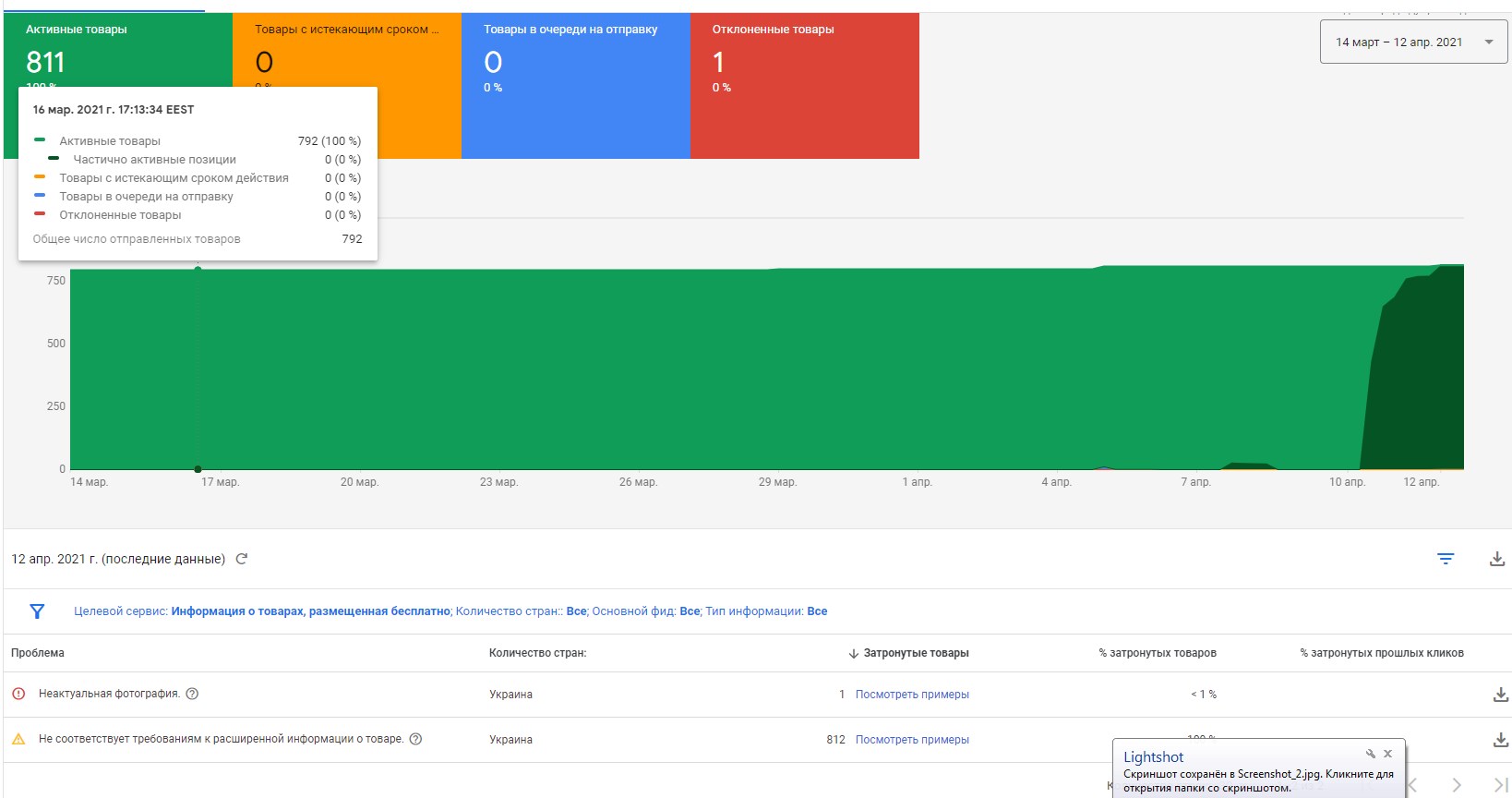The width and height of the screenshot is (1512, 798).
Task: Click the 811 active products count
Action: tap(45, 62)
